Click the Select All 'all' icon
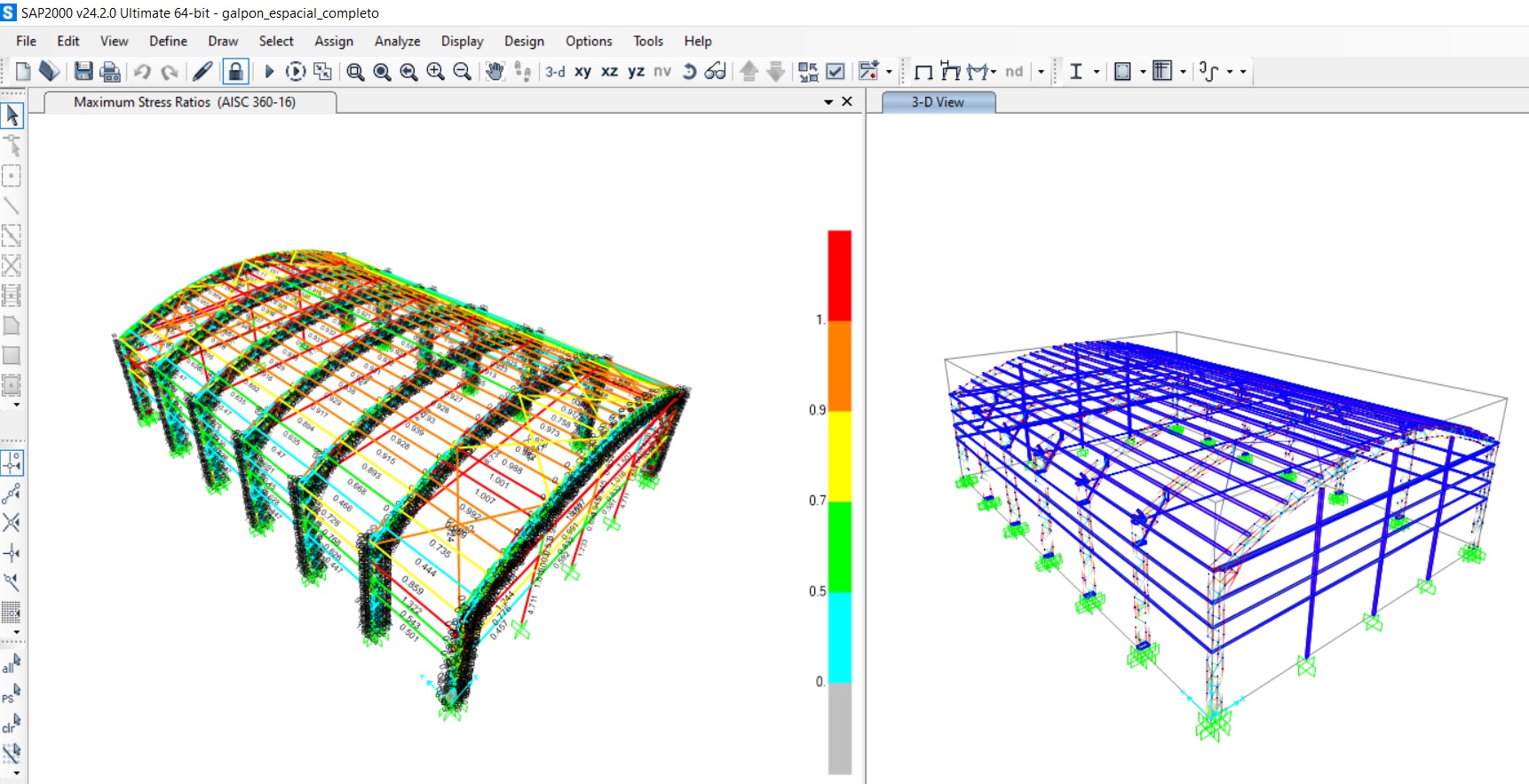The image size is (1529, 784). [x=11, y=665]
